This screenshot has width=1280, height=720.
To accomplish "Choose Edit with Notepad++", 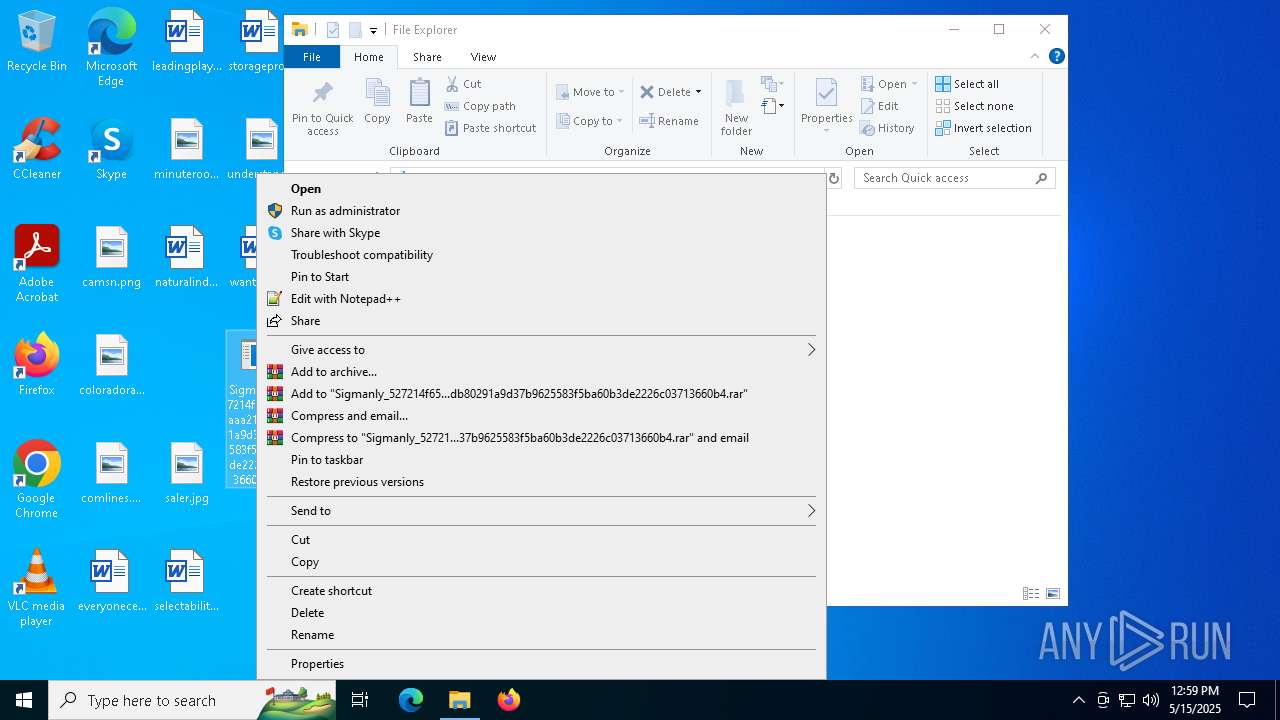I will pyautogui.click(x=541, y=299).
